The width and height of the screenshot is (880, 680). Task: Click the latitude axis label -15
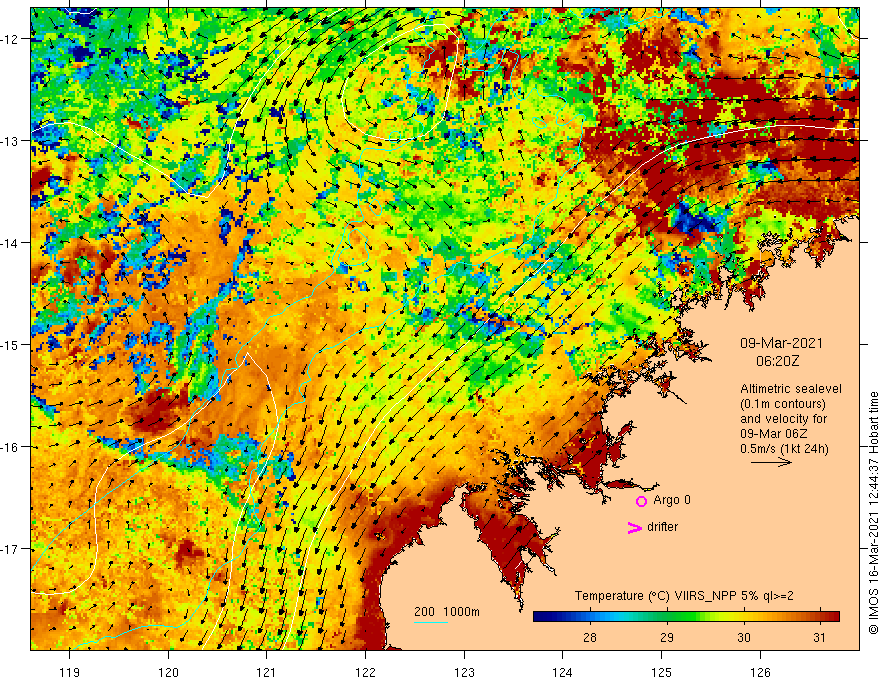click(10, 345)
